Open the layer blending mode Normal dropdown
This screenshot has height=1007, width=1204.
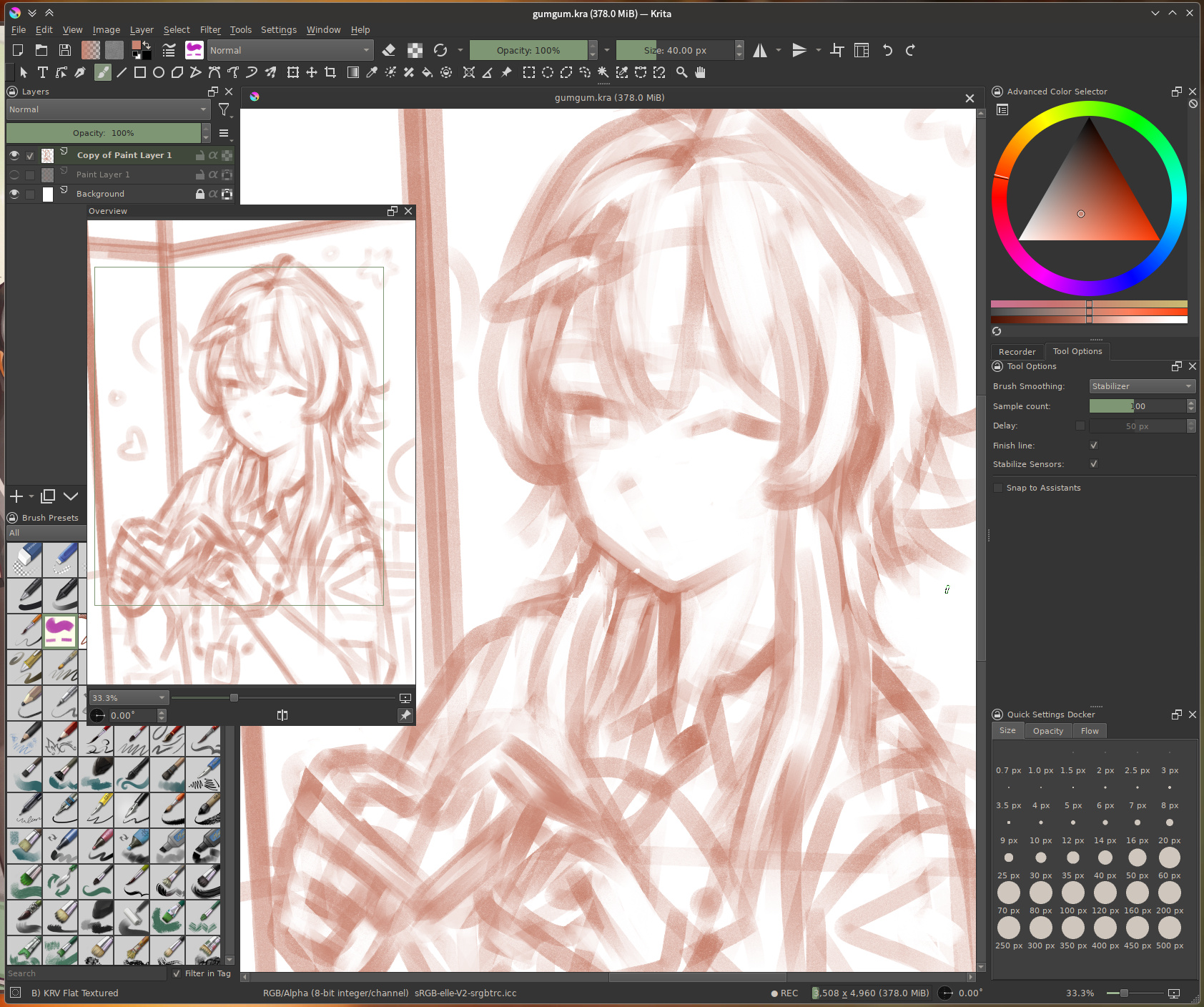click(108, 109)
